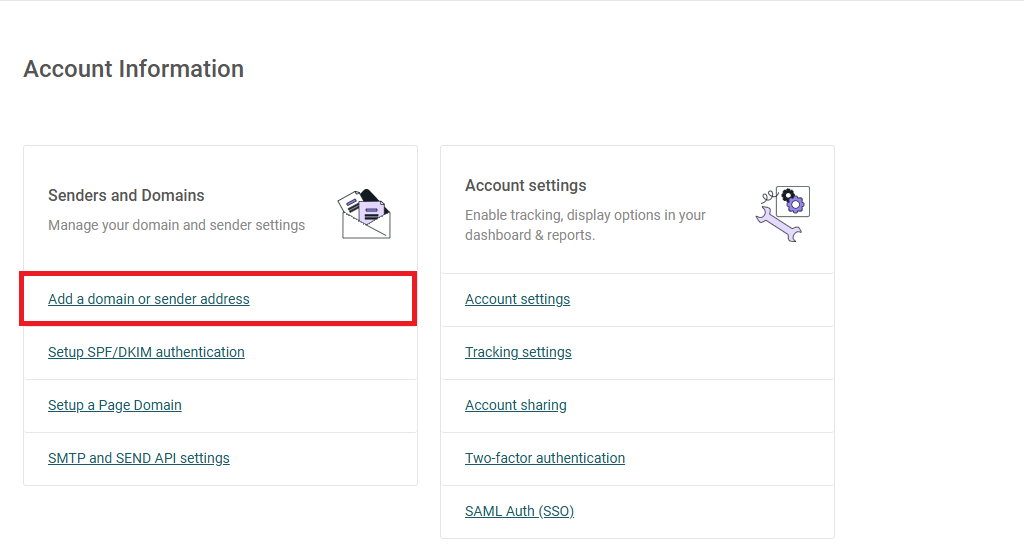Click the Account Information page title
Viewport: 1024px width, 553px height.
(134, 69)
